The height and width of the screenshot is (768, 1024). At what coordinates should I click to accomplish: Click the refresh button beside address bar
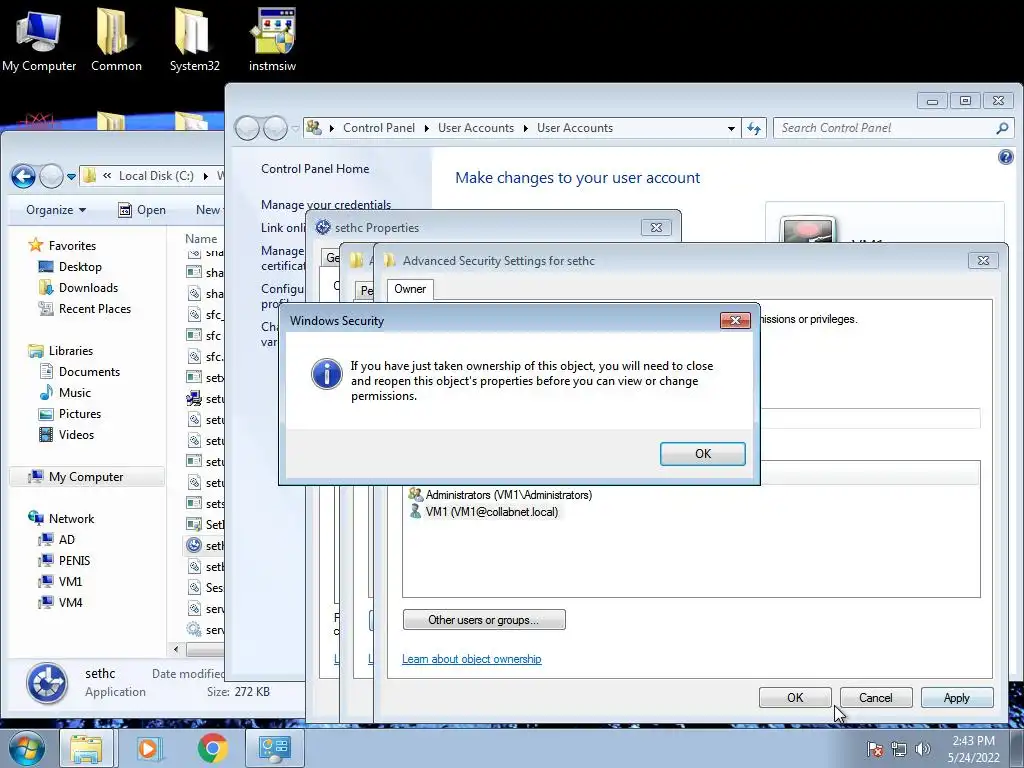(754, 128)
